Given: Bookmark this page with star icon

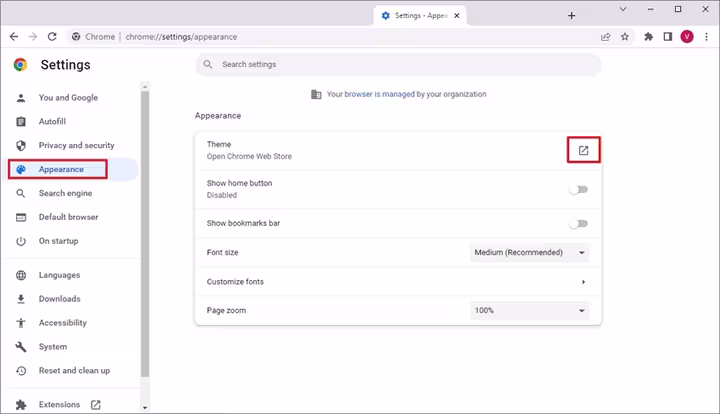Looking at the screenshot, I should coord(625,37).
